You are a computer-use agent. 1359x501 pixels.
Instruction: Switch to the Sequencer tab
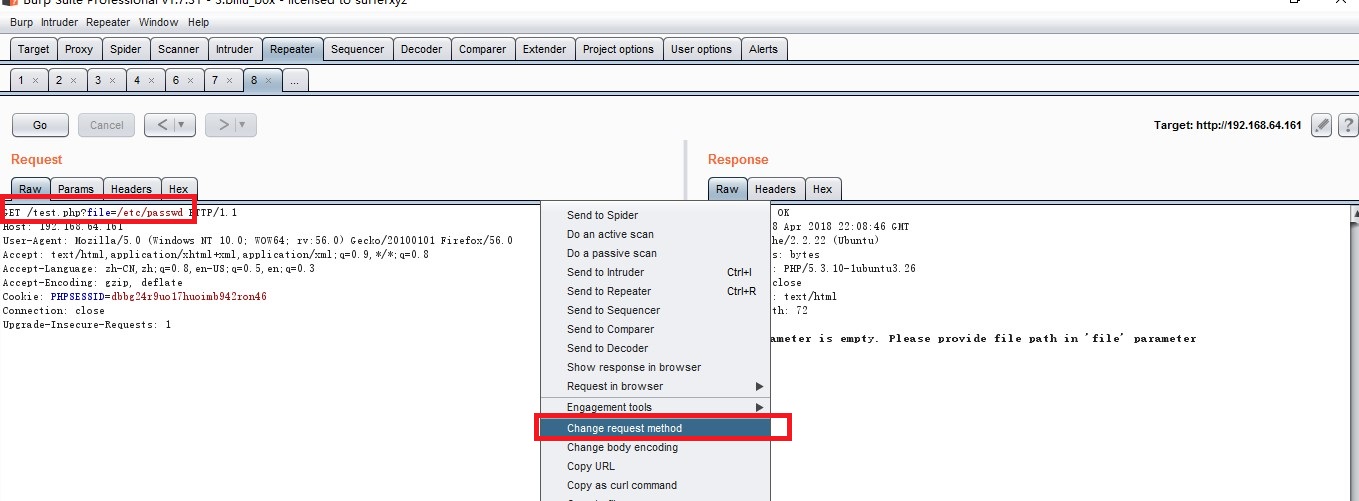click(x=357, y=49)
